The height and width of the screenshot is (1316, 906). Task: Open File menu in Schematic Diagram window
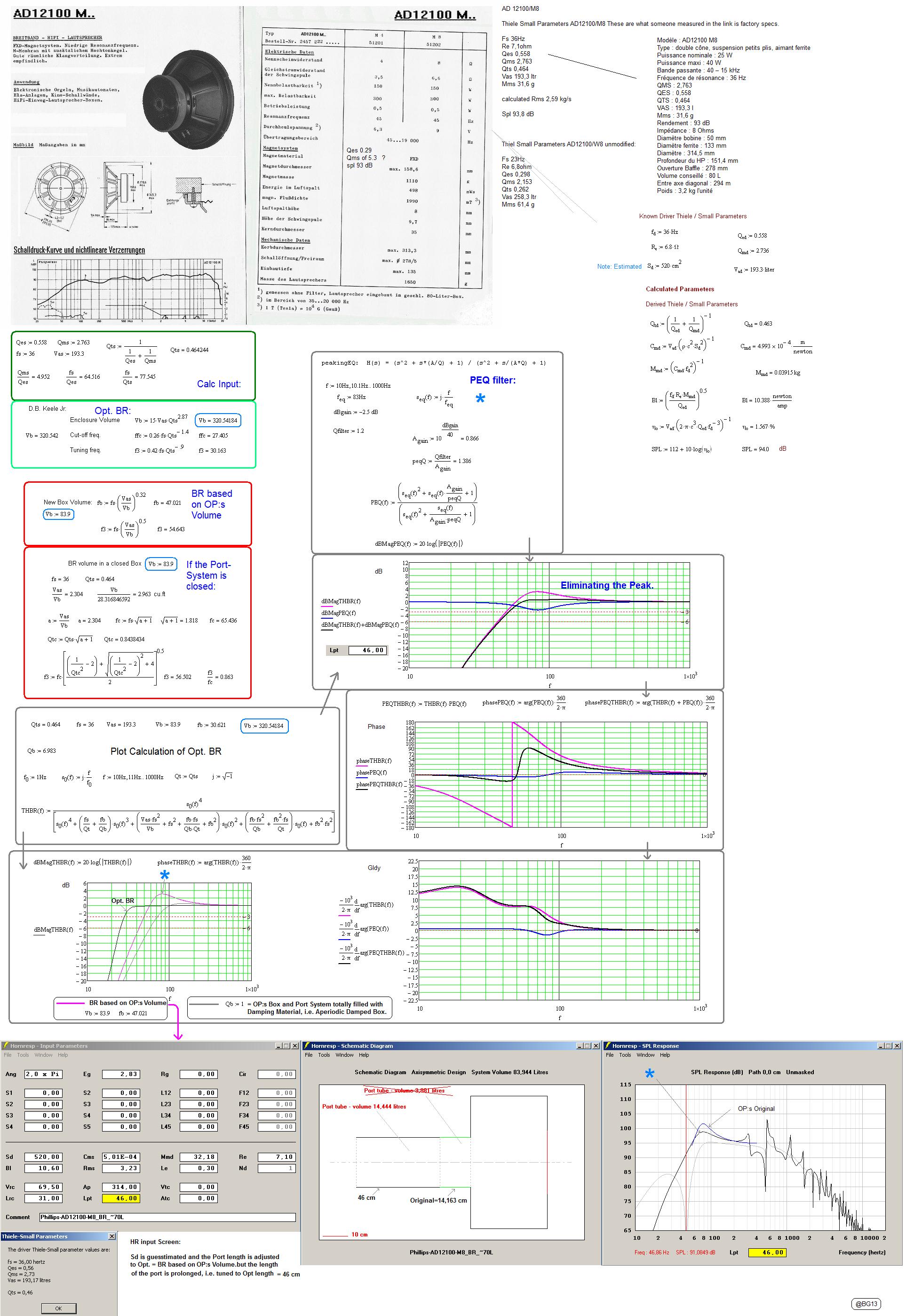tap(309, 1055)
